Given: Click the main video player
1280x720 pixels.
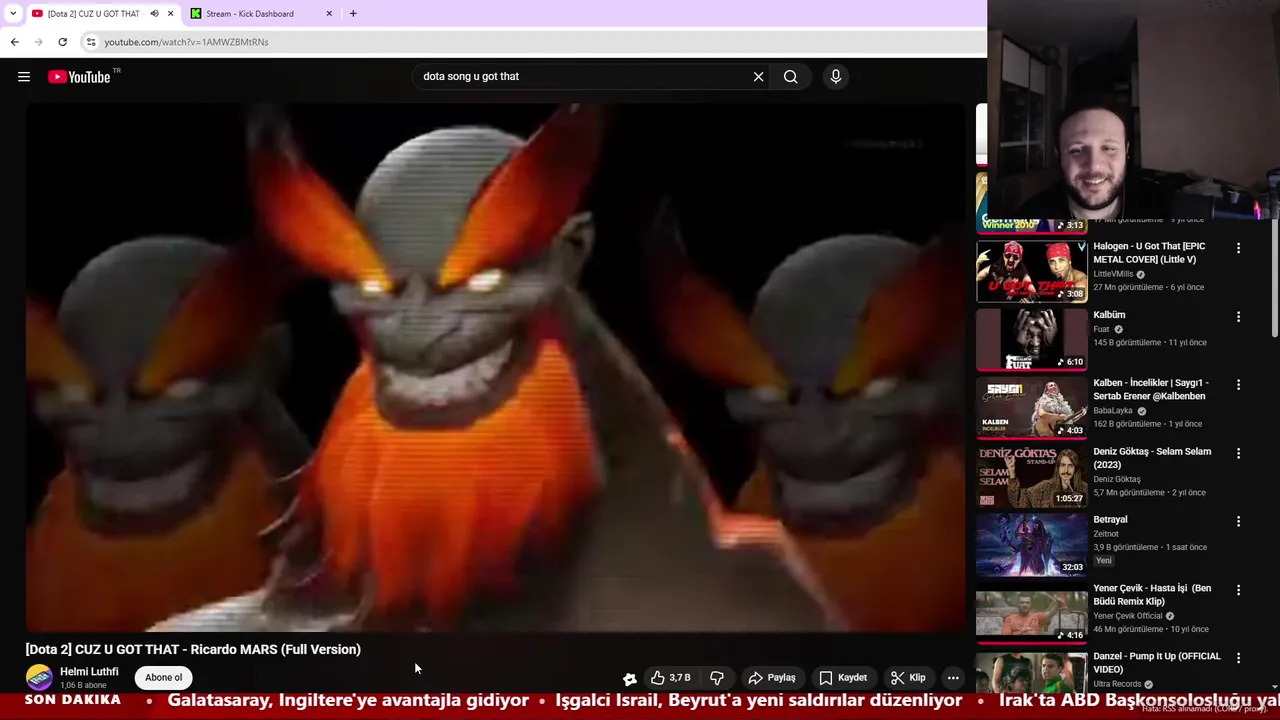Looking at the screenshot, I should pyautogui.click(x=496, y=367).
